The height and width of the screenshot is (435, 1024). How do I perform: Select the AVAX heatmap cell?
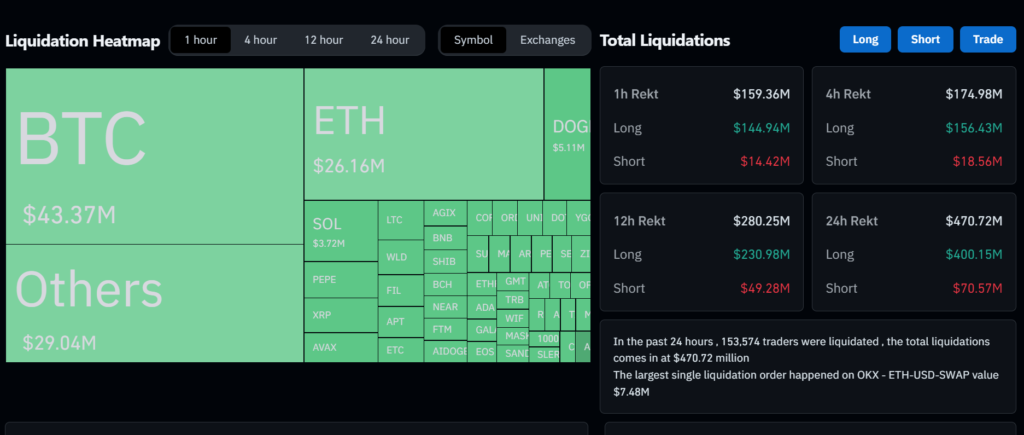click(340, 348)
